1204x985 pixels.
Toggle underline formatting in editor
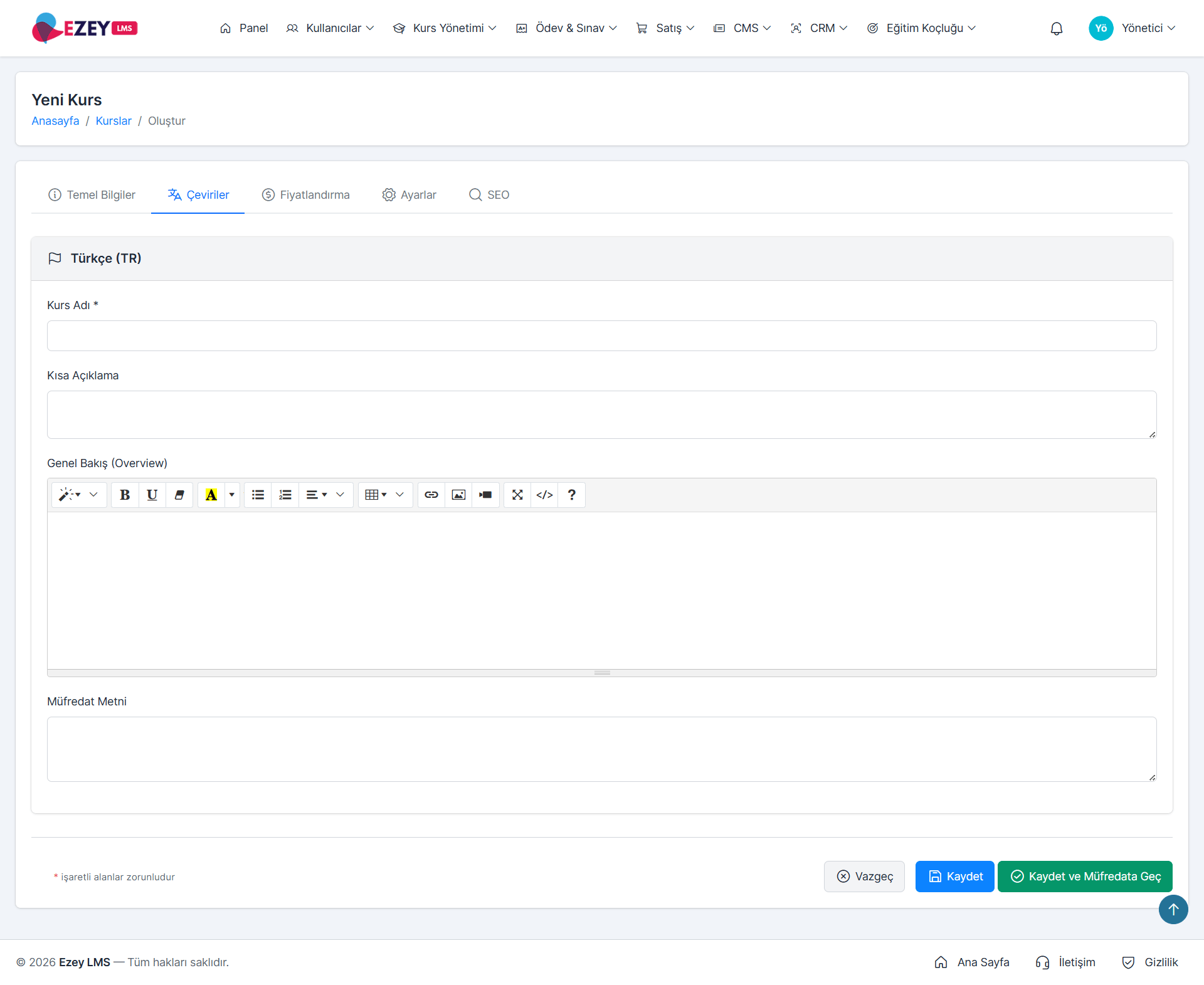[152, 495]
